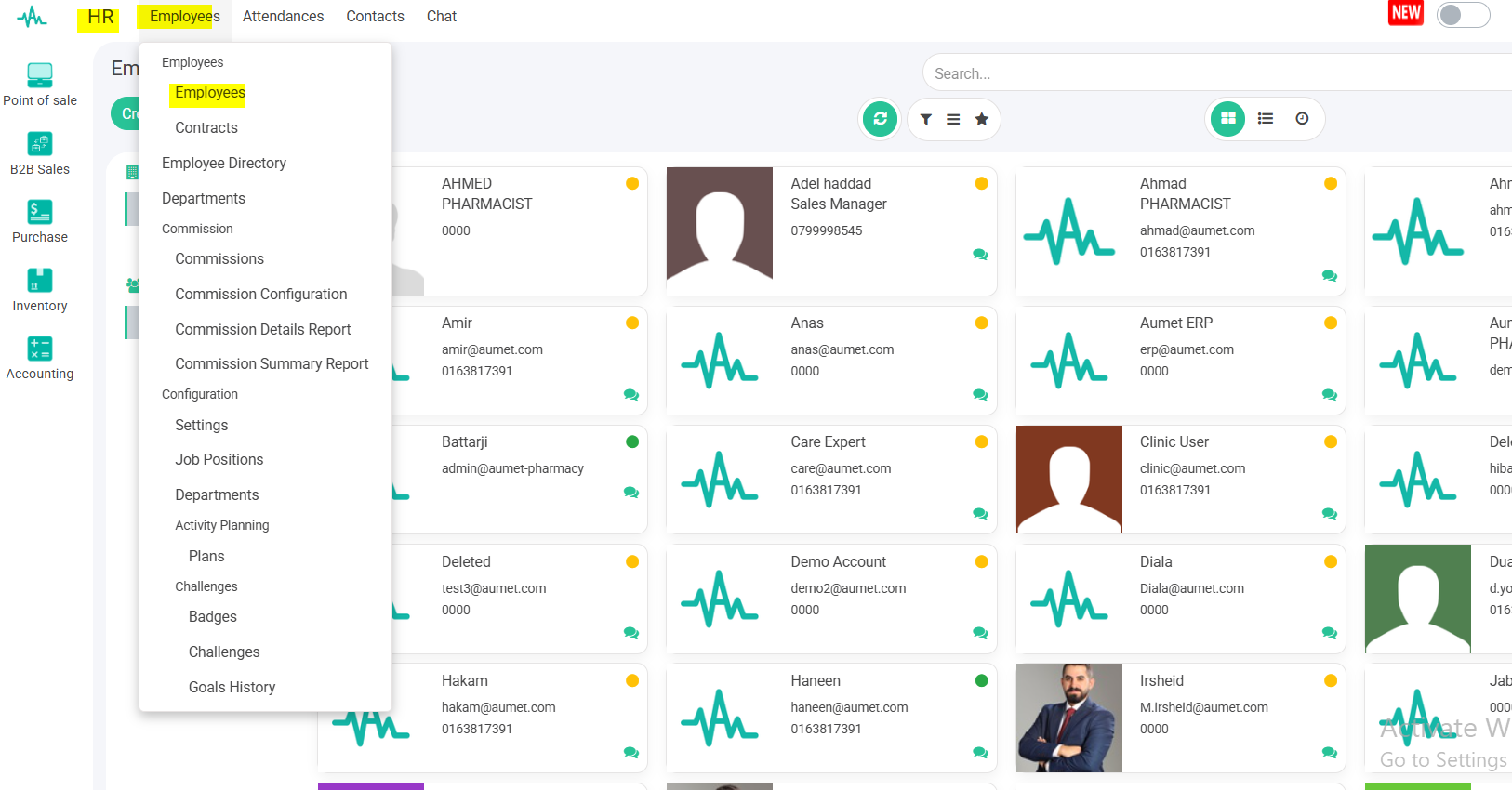Open Adel haddad photo thumbnail
1512x790 pixels.
coord(720,223)
